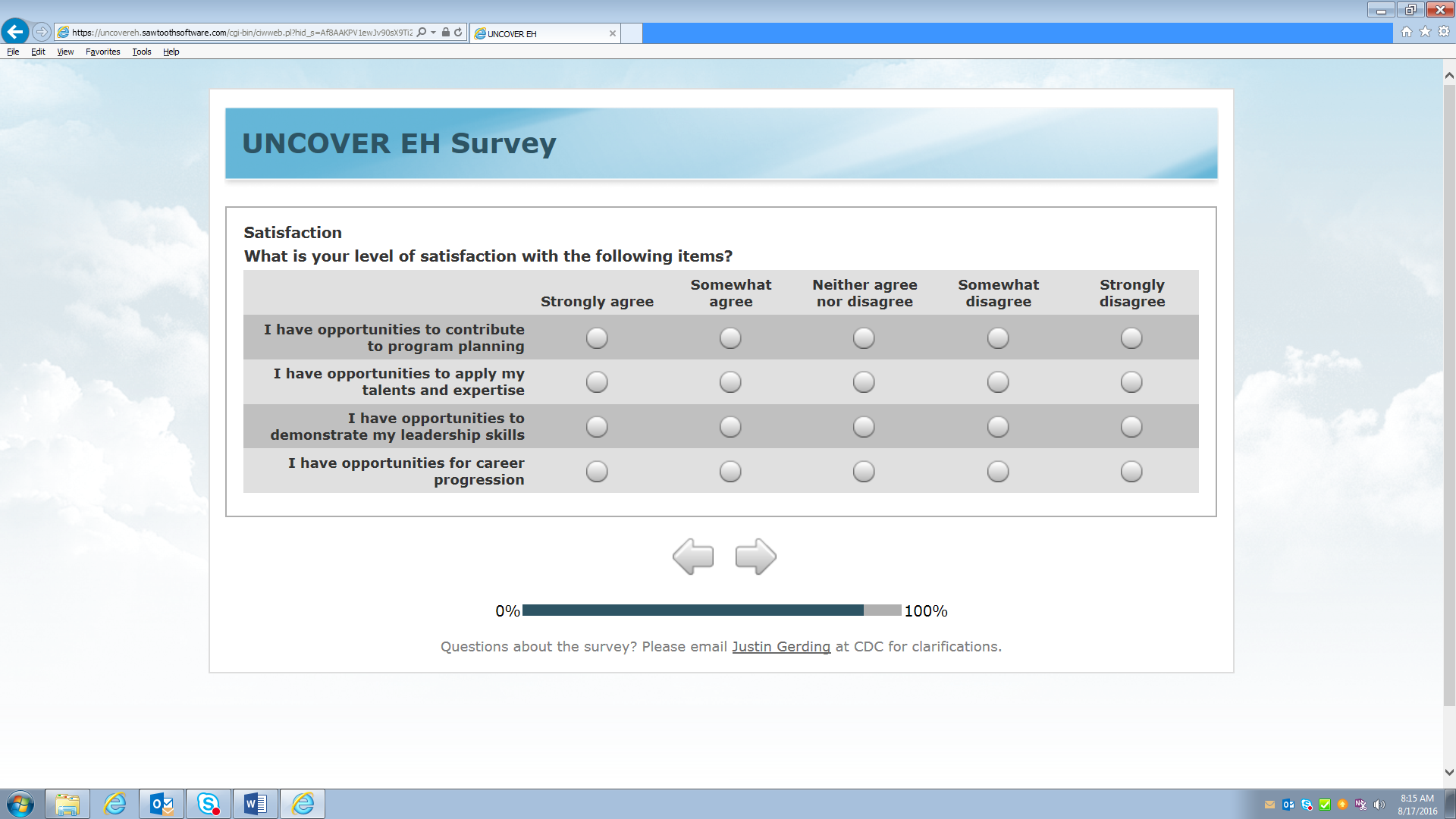Open Skype from the taskbar
Image resolution: width=1456 pixels, height=819 pixels.
tap(209, 804)
